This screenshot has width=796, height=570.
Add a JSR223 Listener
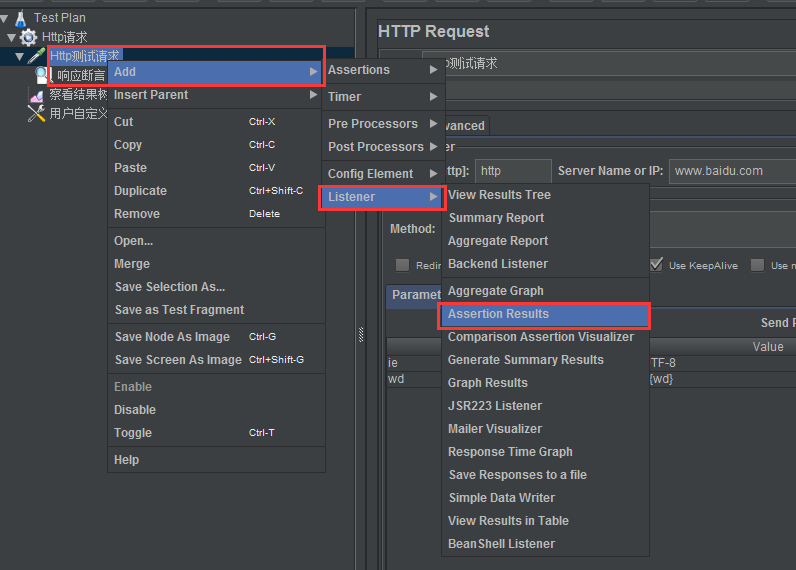click(x=545, y=406)
